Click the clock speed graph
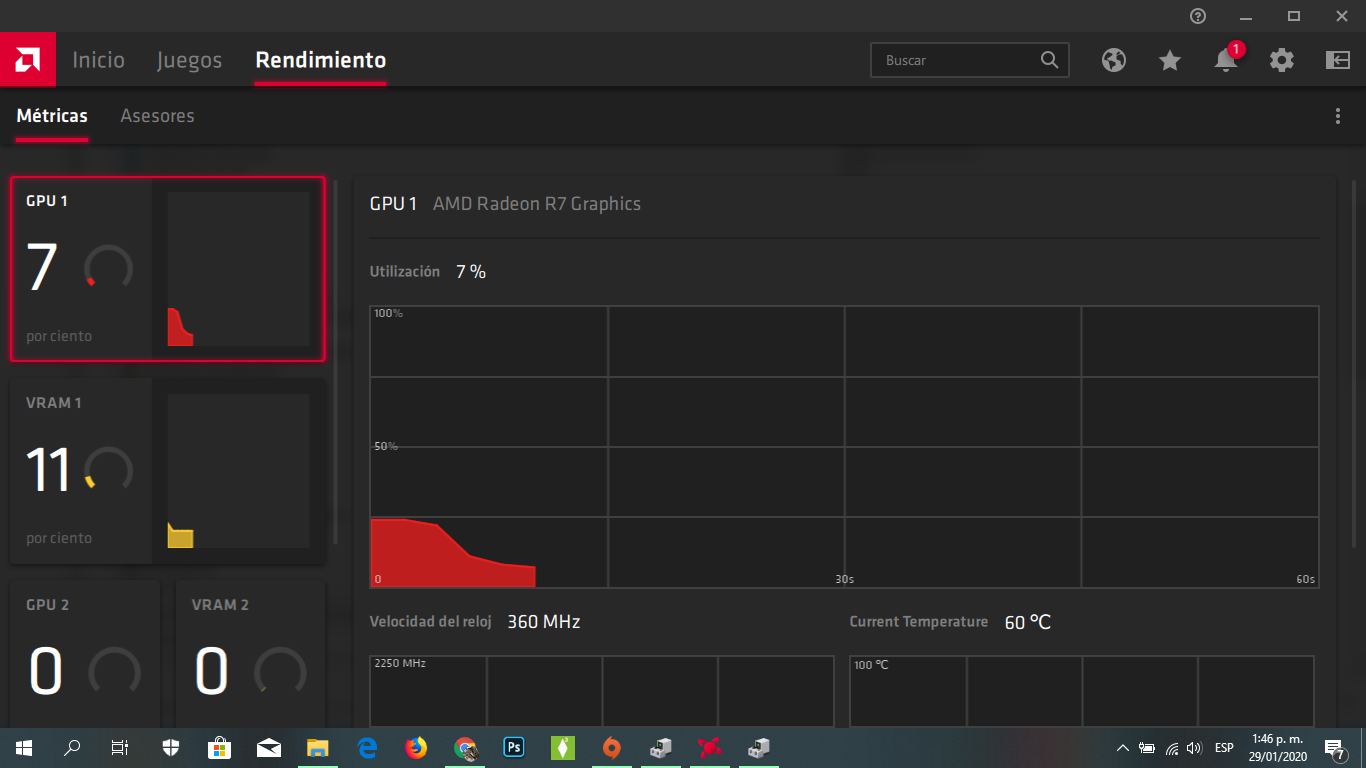 pyautogui.click(x=602, y=691)
